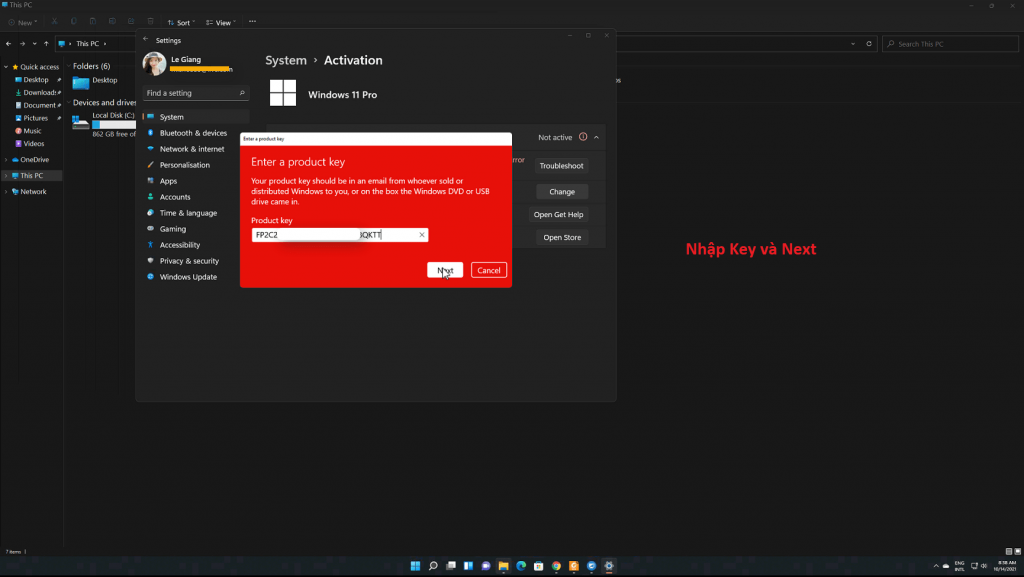
Task: Open the Sort dropdown menu
Action: click(x=181, y=20)
